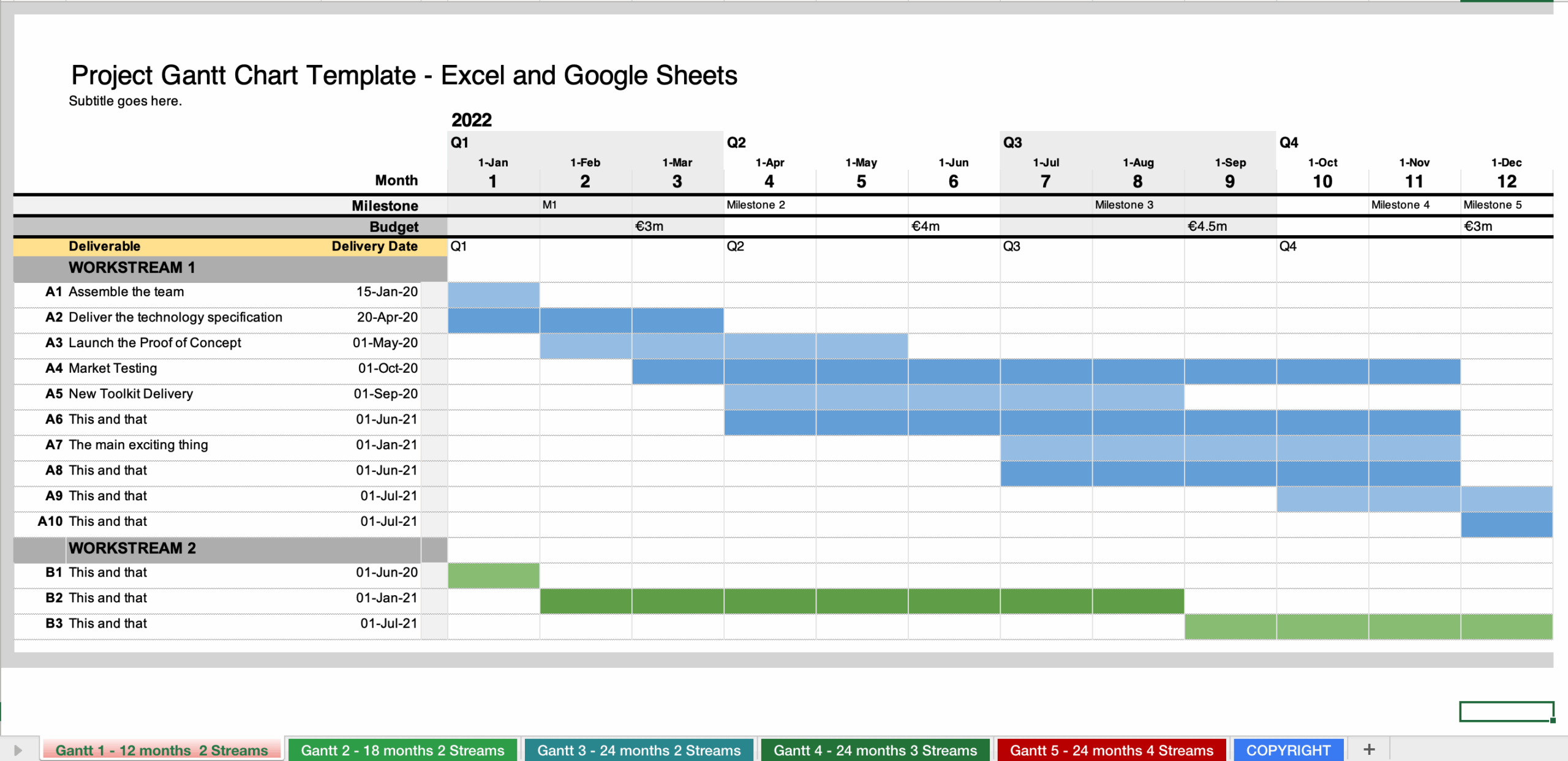The width and height of the screenshot is (1568, 761).
Task: Select the highlighted Delivery Date header cell
Action: 374,246
